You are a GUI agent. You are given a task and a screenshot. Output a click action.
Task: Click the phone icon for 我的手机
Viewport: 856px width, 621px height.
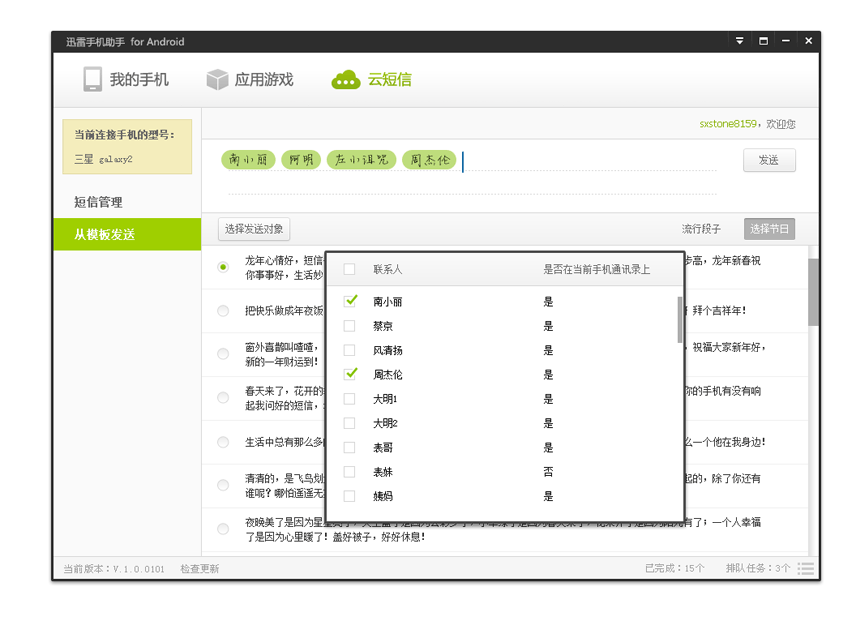[x=93, y=79]
